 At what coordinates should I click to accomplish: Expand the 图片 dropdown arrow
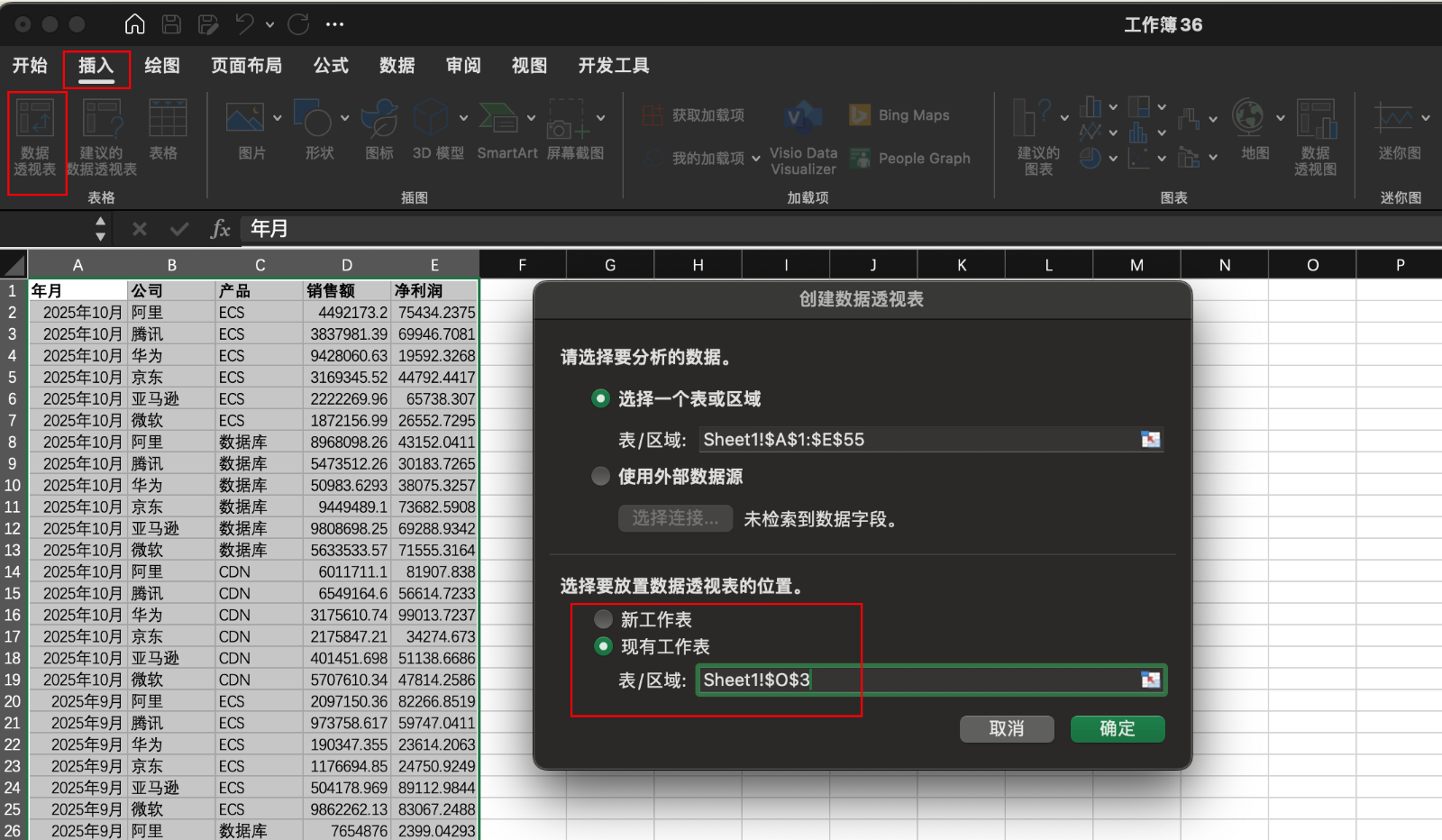click(278, 118)
